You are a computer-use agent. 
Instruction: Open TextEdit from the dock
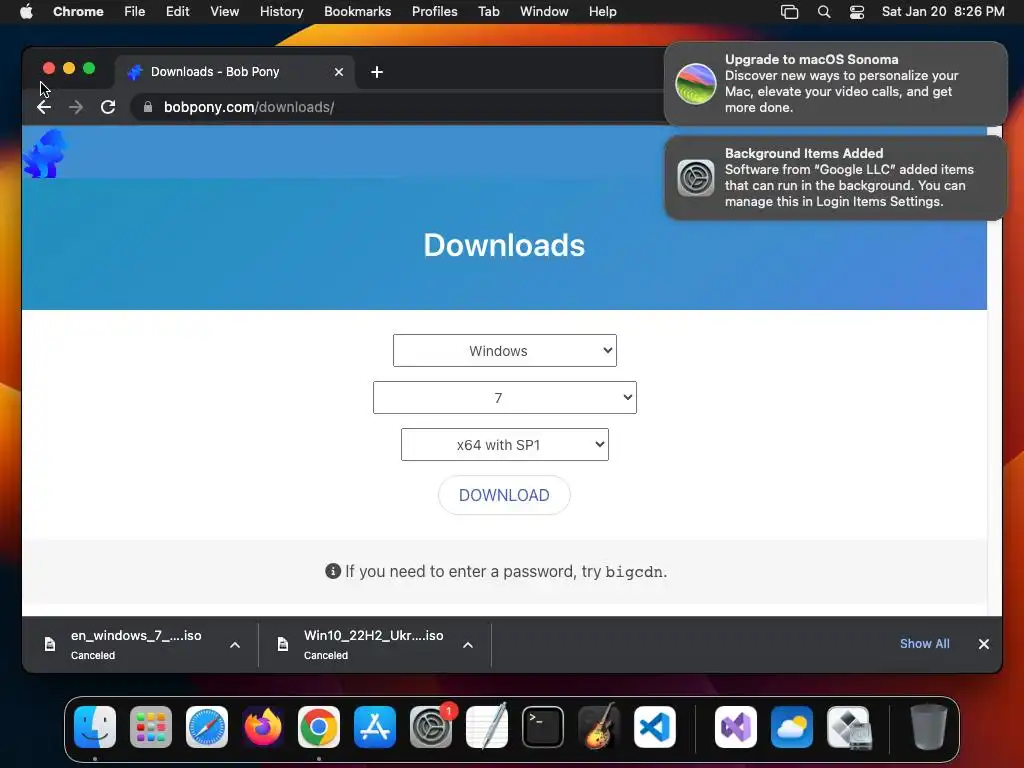(x=487, y=727)
